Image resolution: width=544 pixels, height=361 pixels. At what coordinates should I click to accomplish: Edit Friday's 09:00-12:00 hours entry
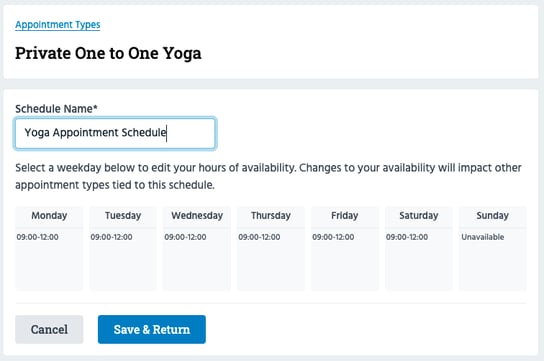333,237
